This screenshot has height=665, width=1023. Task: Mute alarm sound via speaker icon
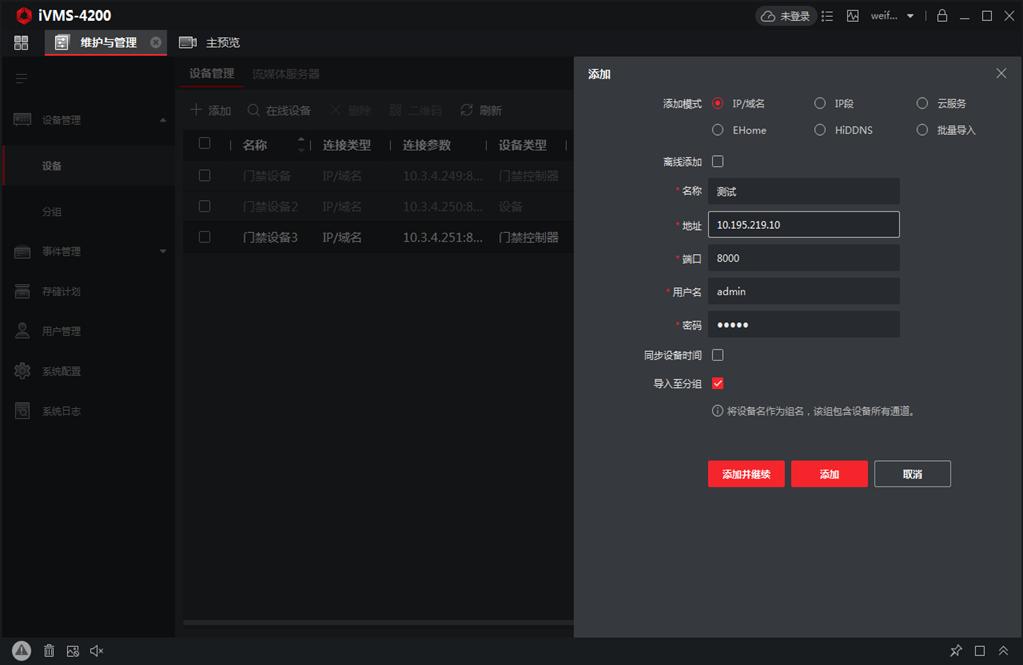[96, 651]
